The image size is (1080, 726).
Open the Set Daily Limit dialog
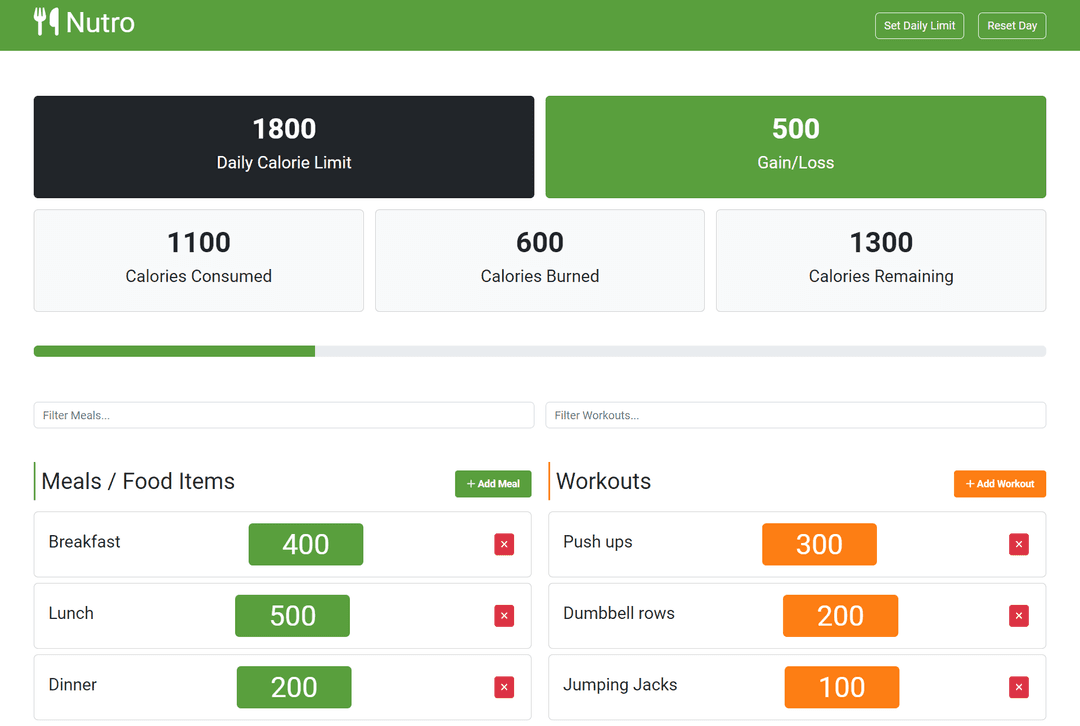(x=919, y=26)
